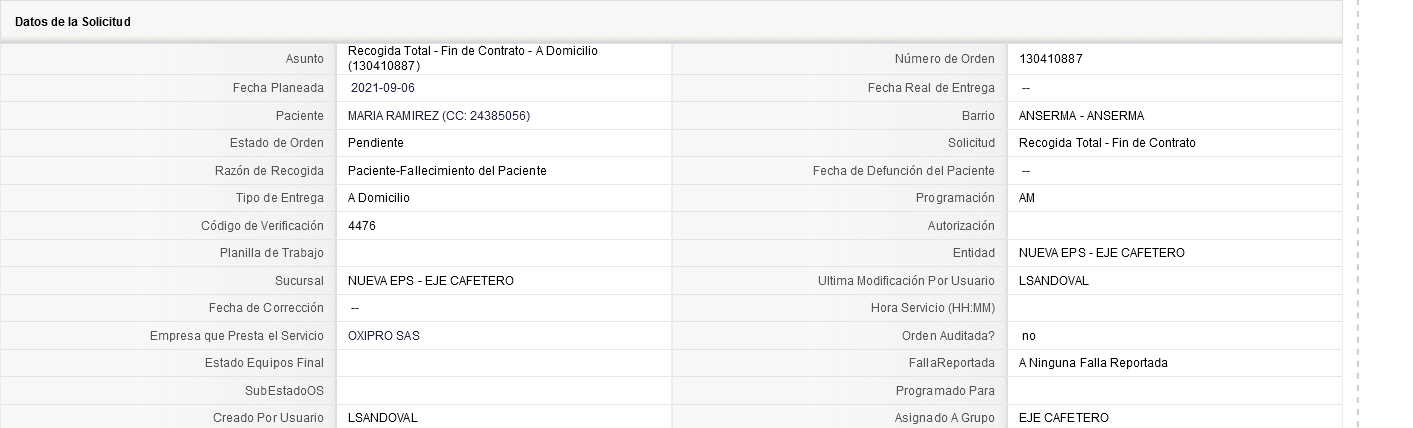
Task: Click the Entidad NUEVA EPS - EJE CAFETERO value
Action: pos(1102,253)
